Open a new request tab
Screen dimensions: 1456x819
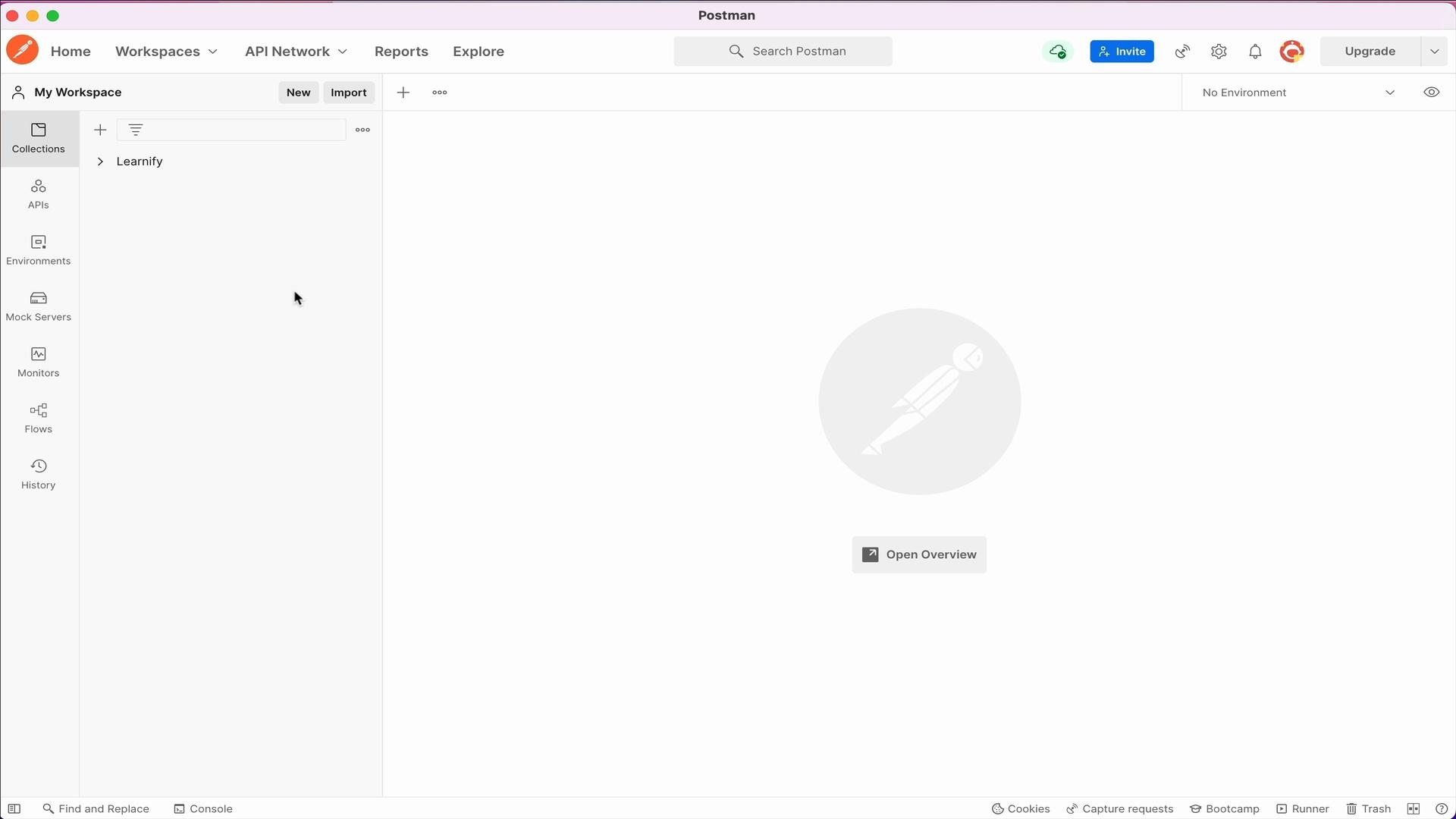coord(403,93)
